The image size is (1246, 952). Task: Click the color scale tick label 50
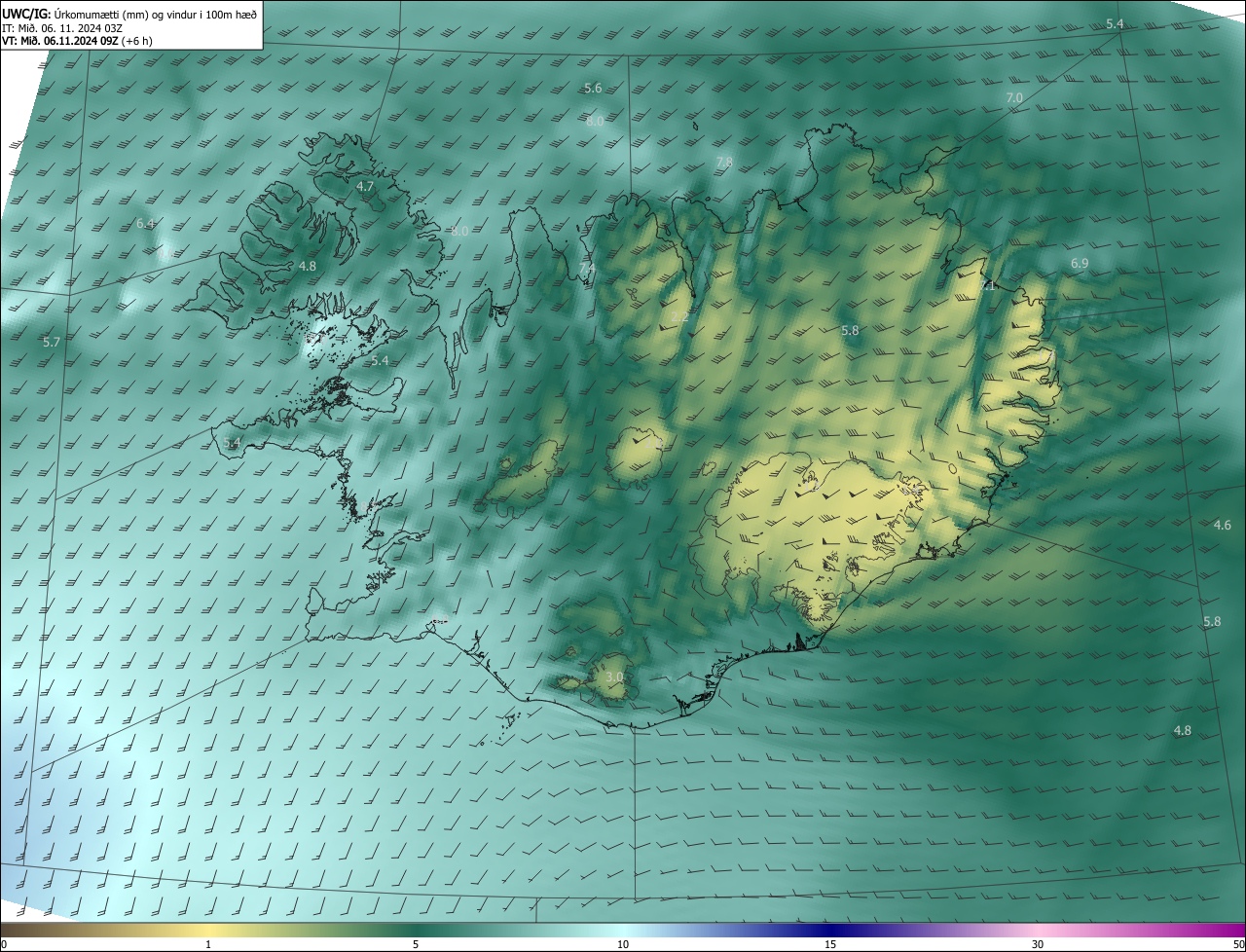(x=1237, y=944)
